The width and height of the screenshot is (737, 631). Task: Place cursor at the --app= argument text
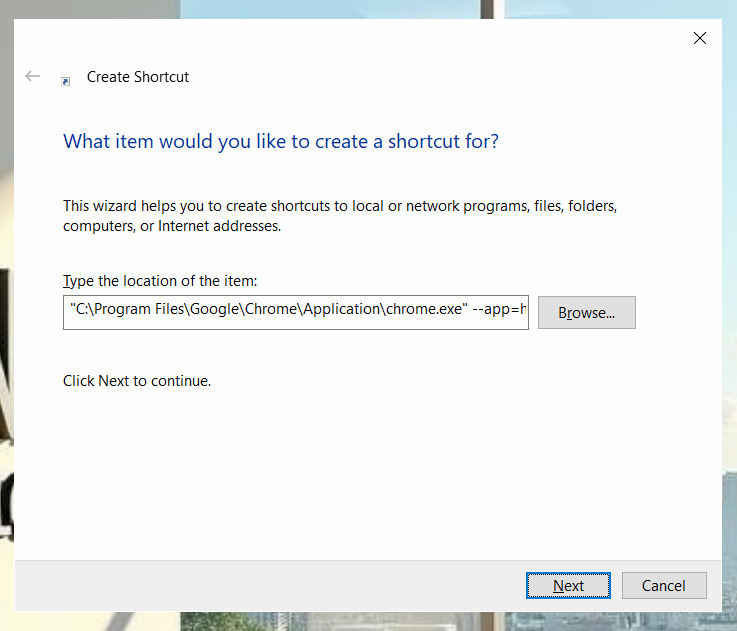pos(497,310)
